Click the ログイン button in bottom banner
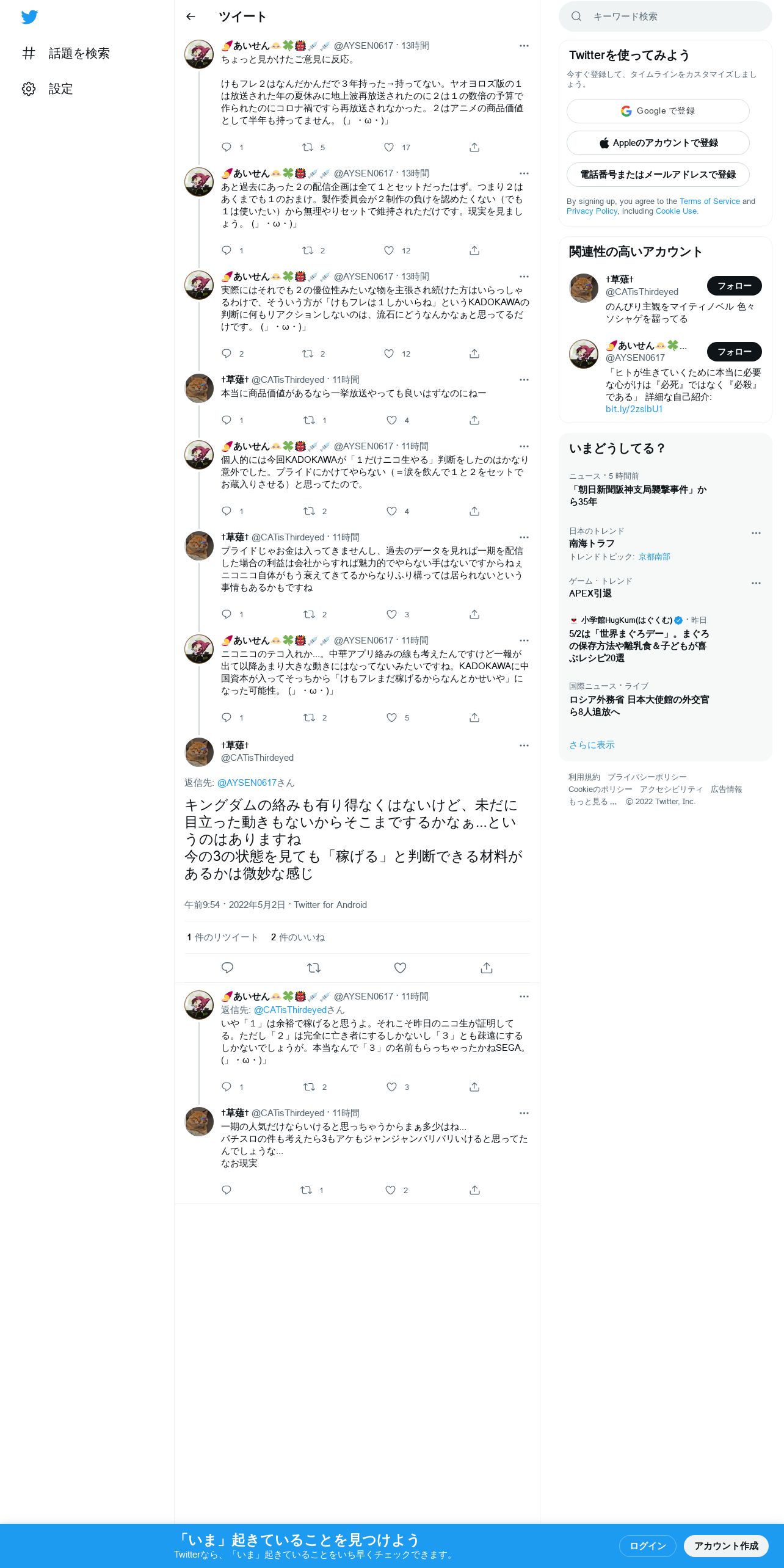Screen dimensions: 784x1568 647,1546
